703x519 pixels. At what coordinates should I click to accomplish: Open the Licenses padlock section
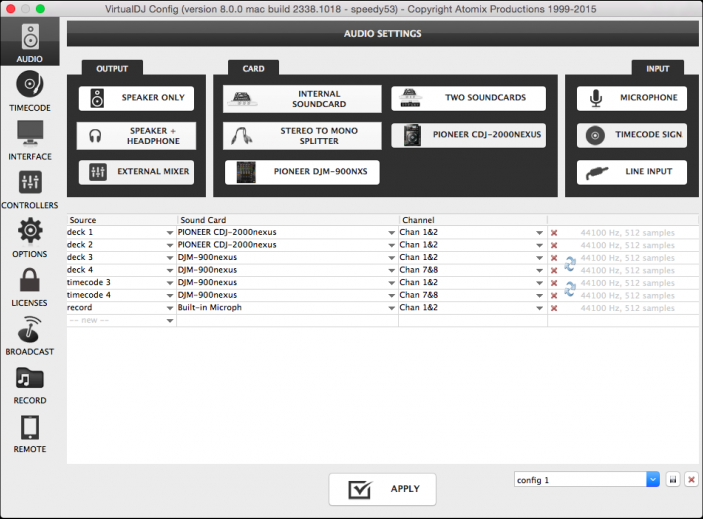(30, 287)
